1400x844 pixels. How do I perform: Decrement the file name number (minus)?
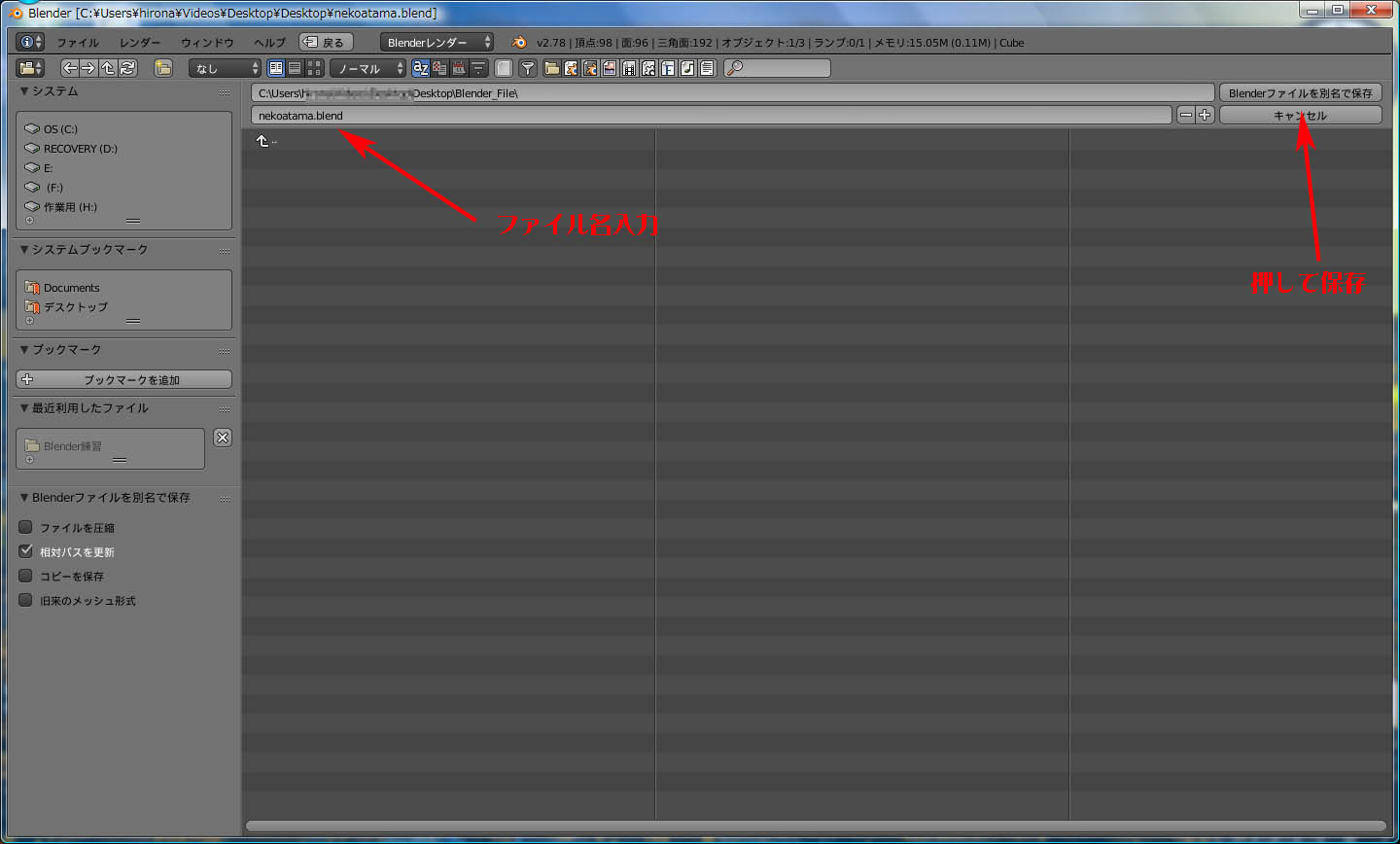click(1186, 115)
